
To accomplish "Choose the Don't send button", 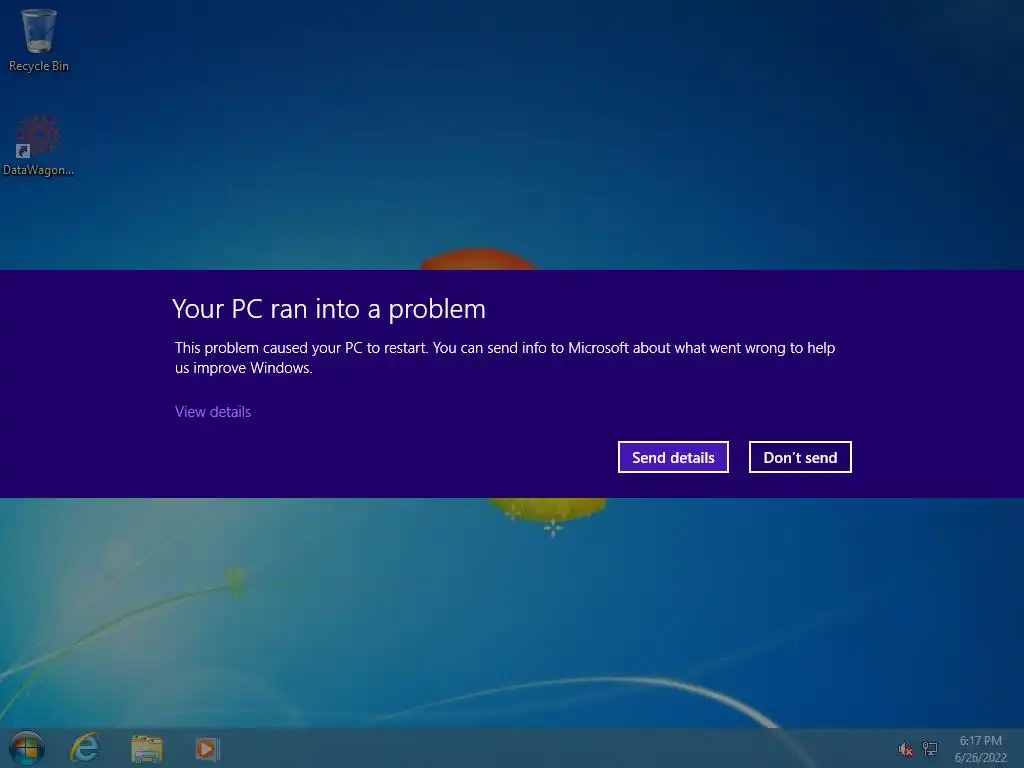I will [800, 457].
